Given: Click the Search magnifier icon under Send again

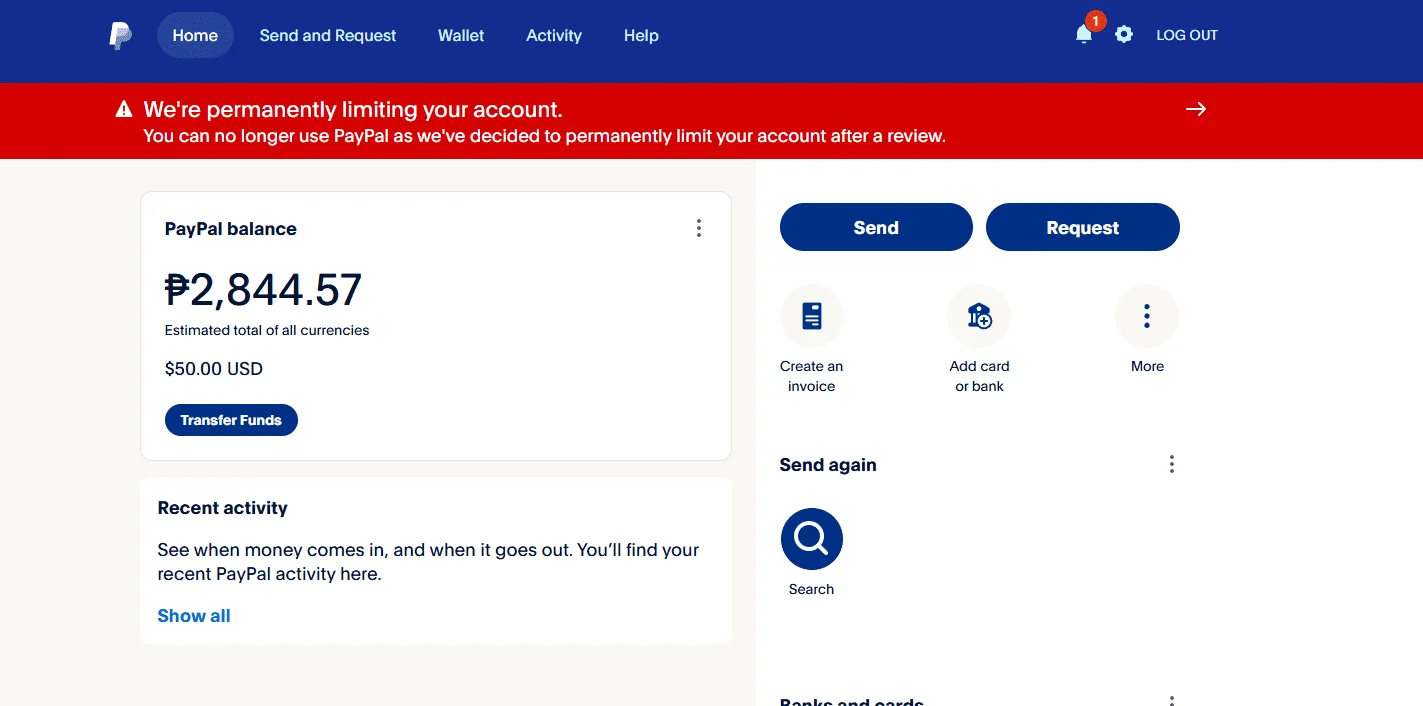Looking at the screenshot, I should (x=812, y=540).
